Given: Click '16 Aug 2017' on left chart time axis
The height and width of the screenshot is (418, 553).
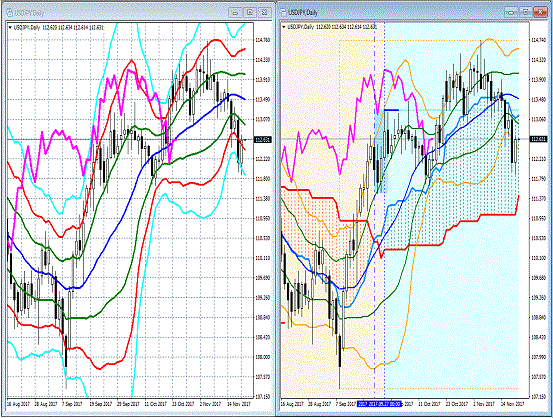Looking at the screenshot, I should click(18, 404).
